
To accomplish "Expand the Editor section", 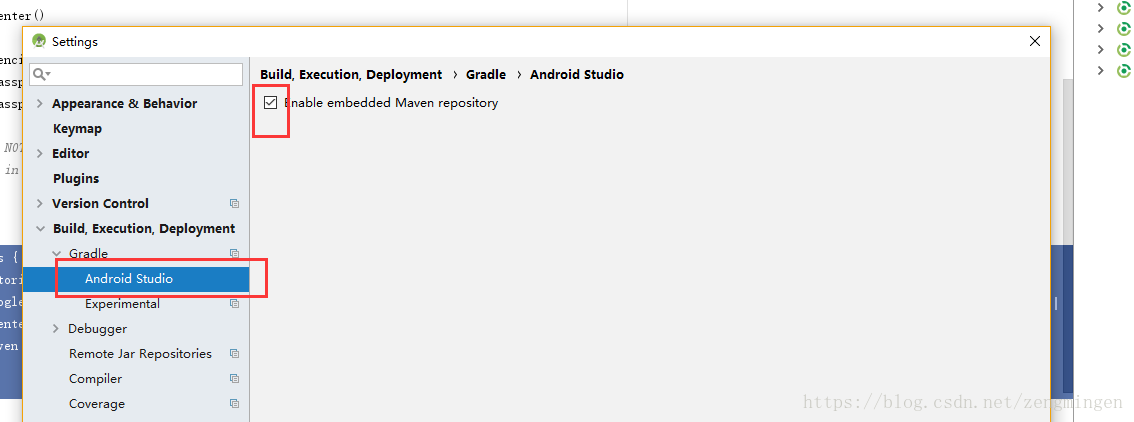I will [40, 153].
